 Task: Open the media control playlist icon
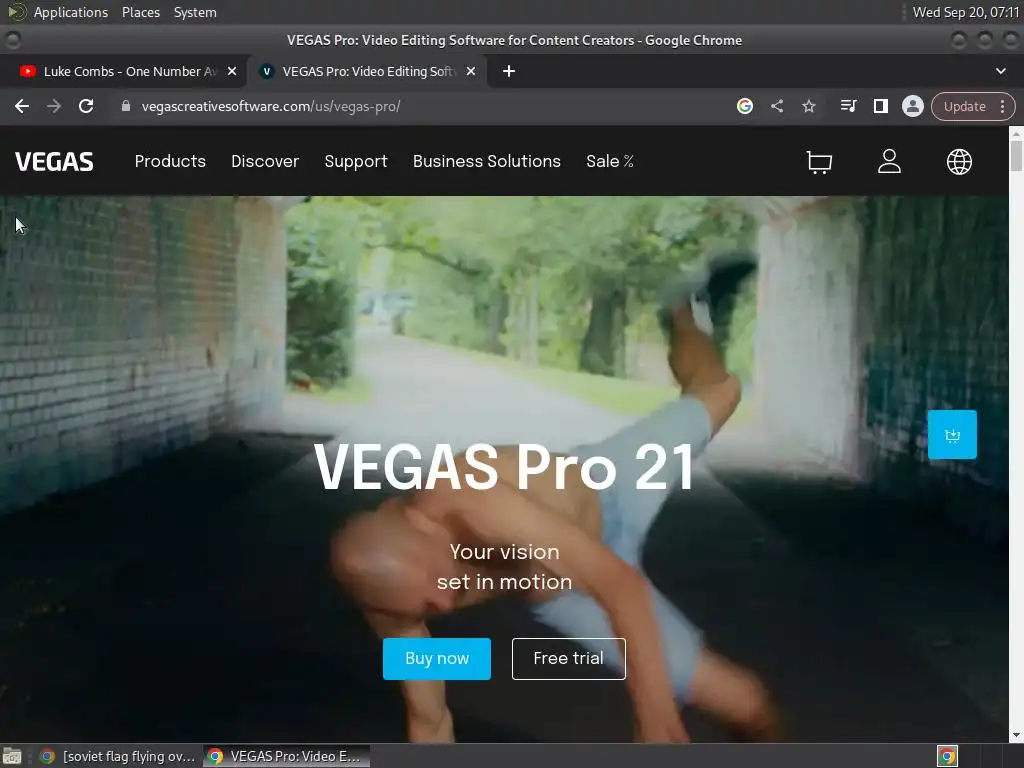[848, 106]
